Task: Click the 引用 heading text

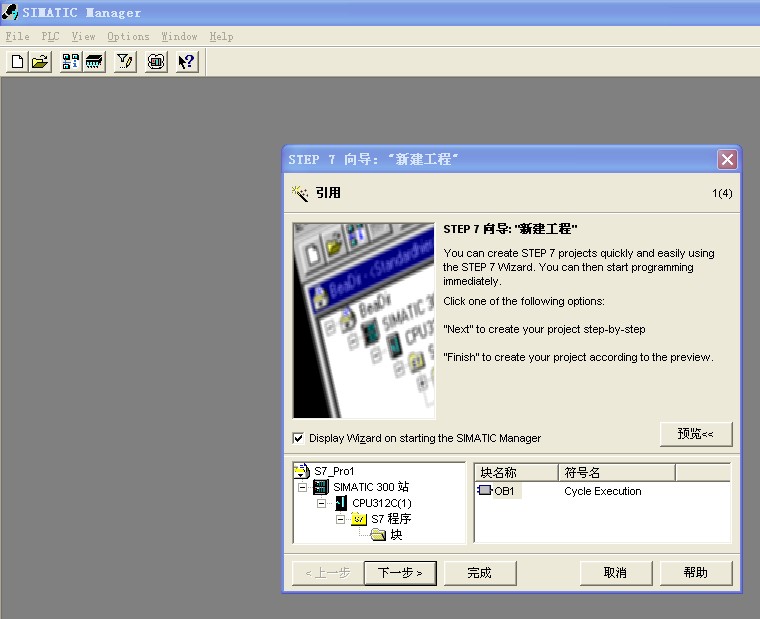Action: 328,193
